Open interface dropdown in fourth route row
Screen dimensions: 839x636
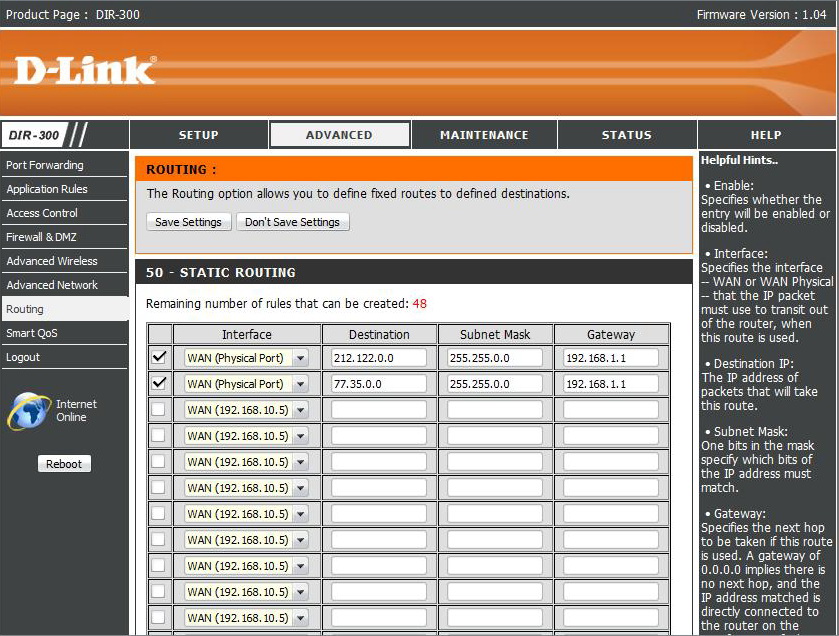(x=246, y=436)
